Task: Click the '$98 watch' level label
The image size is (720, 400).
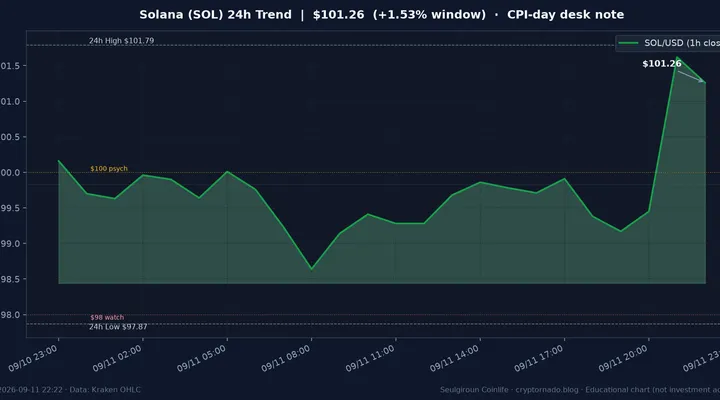Action: tap(107, 317)
